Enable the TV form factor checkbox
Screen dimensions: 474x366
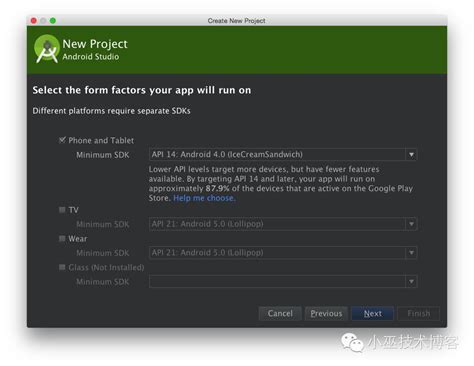(62, 210)
